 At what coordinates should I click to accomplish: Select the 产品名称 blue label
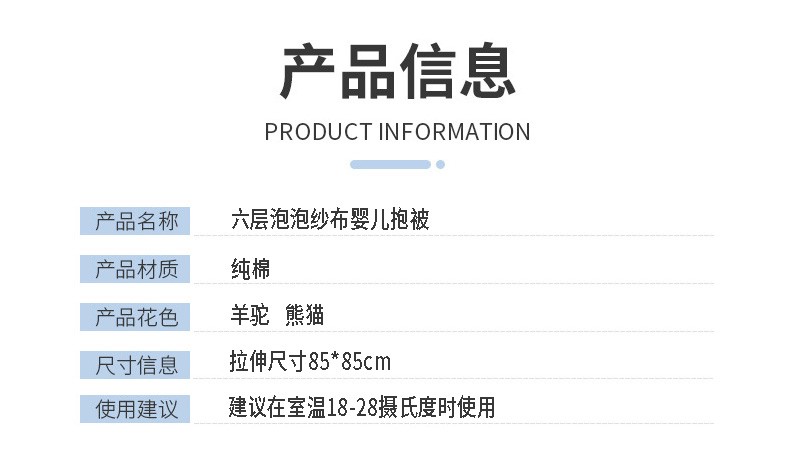click(x=135, y=221)
